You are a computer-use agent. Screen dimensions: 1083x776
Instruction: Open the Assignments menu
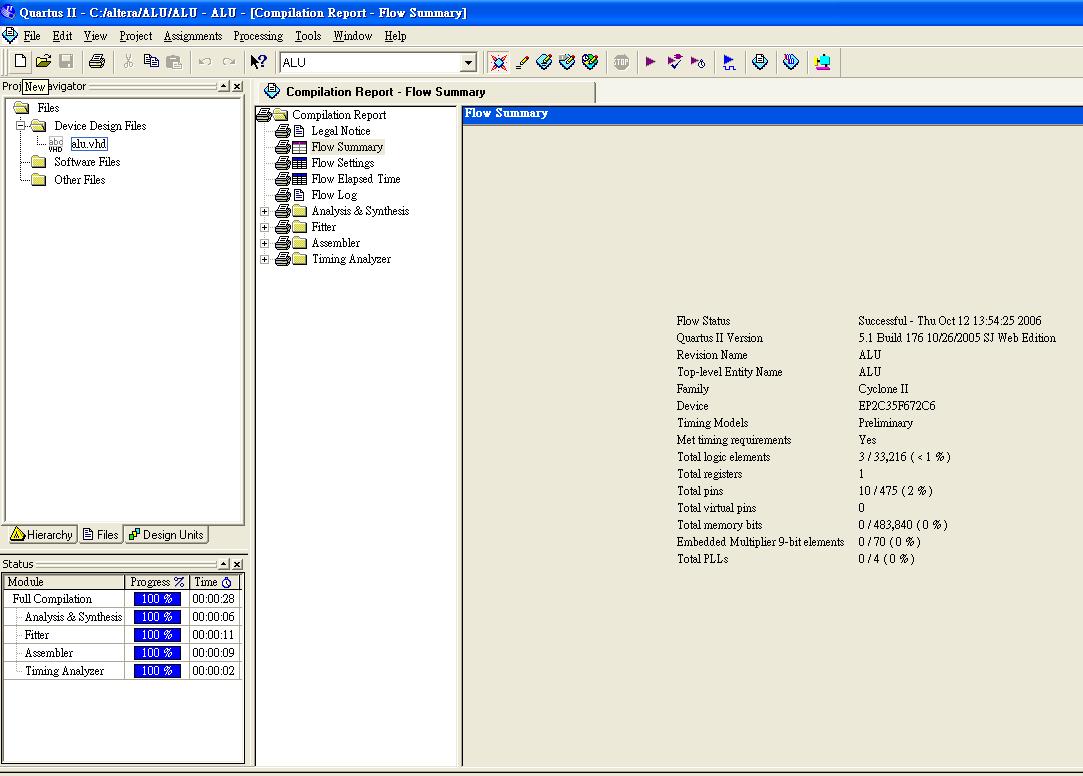click(193, 36)
